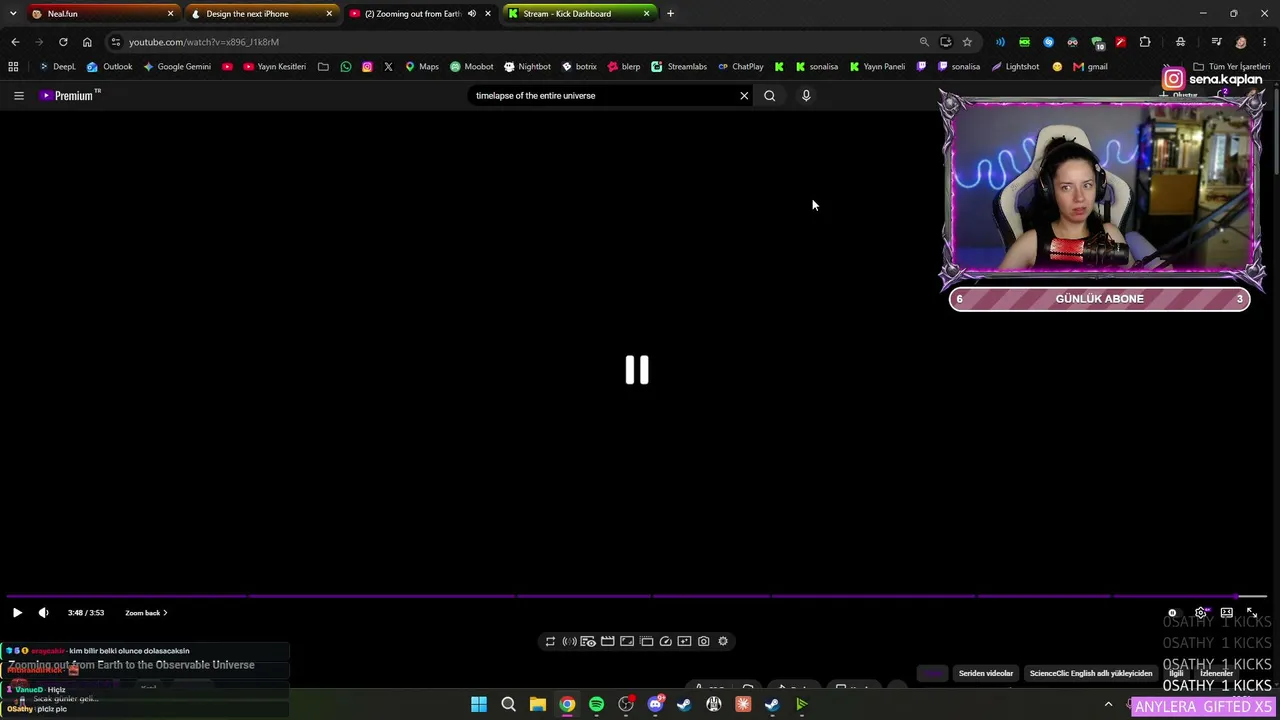
Task: Mute the video with the volume icon
Action: point(43,613)
